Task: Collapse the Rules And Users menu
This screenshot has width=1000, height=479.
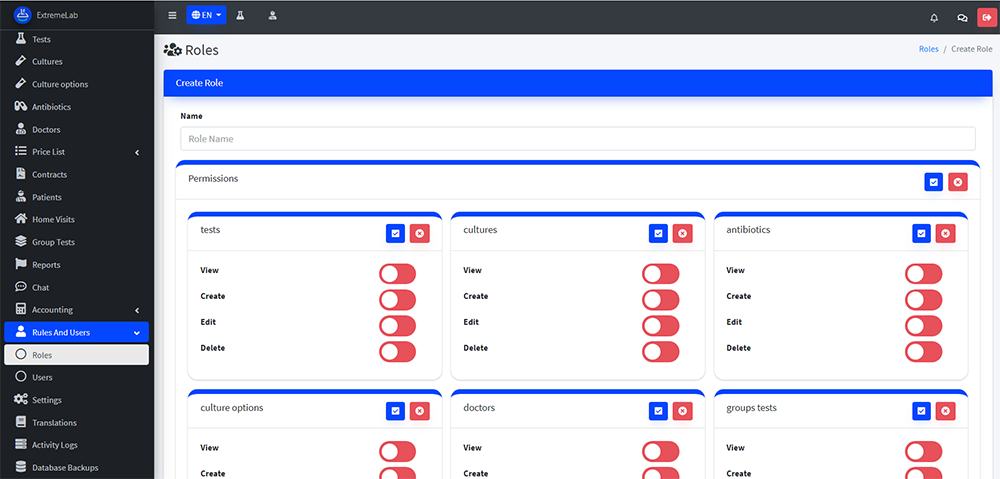Action: (x=76, y=332)
